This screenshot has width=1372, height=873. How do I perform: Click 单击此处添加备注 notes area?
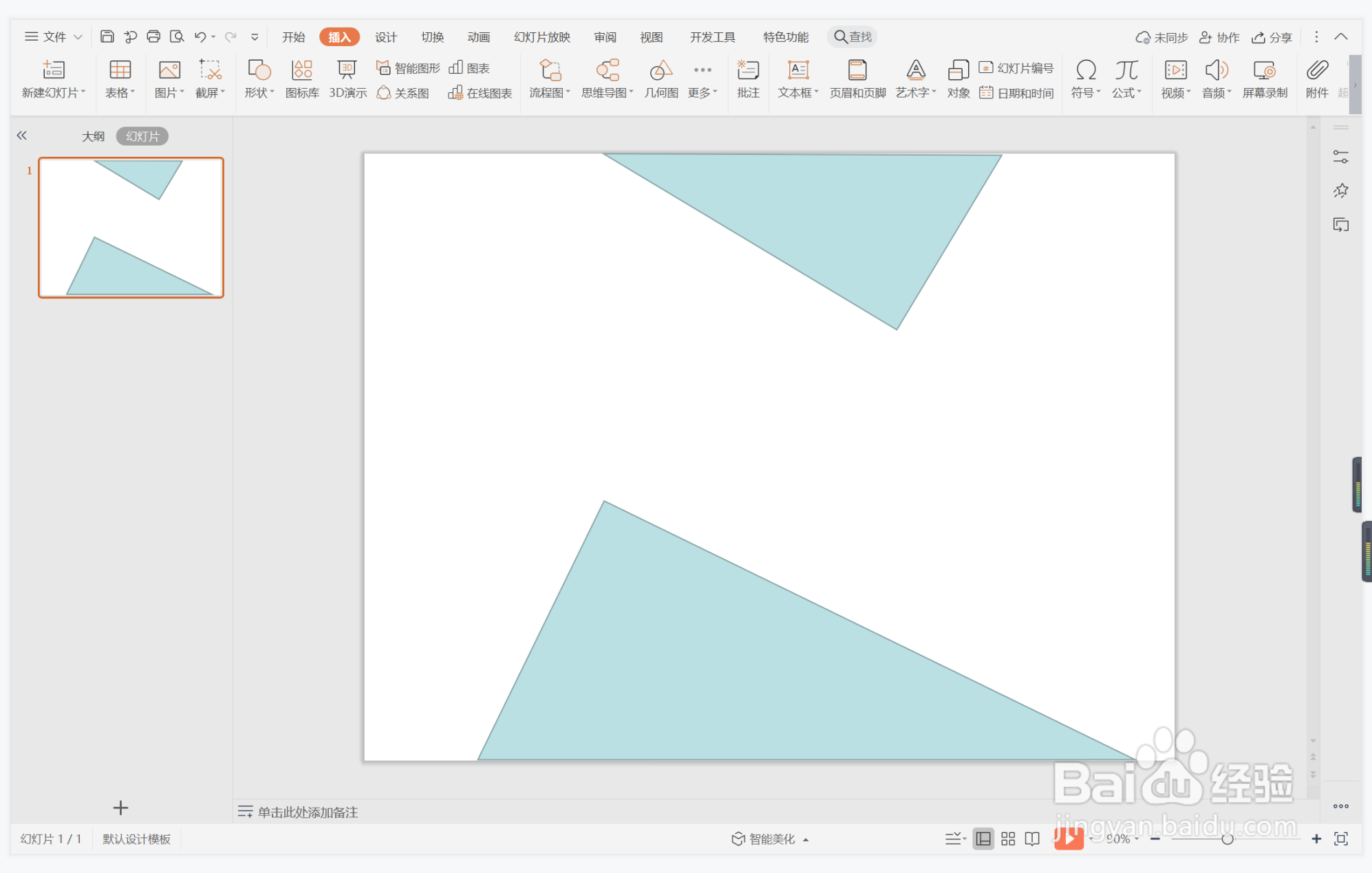308,812
